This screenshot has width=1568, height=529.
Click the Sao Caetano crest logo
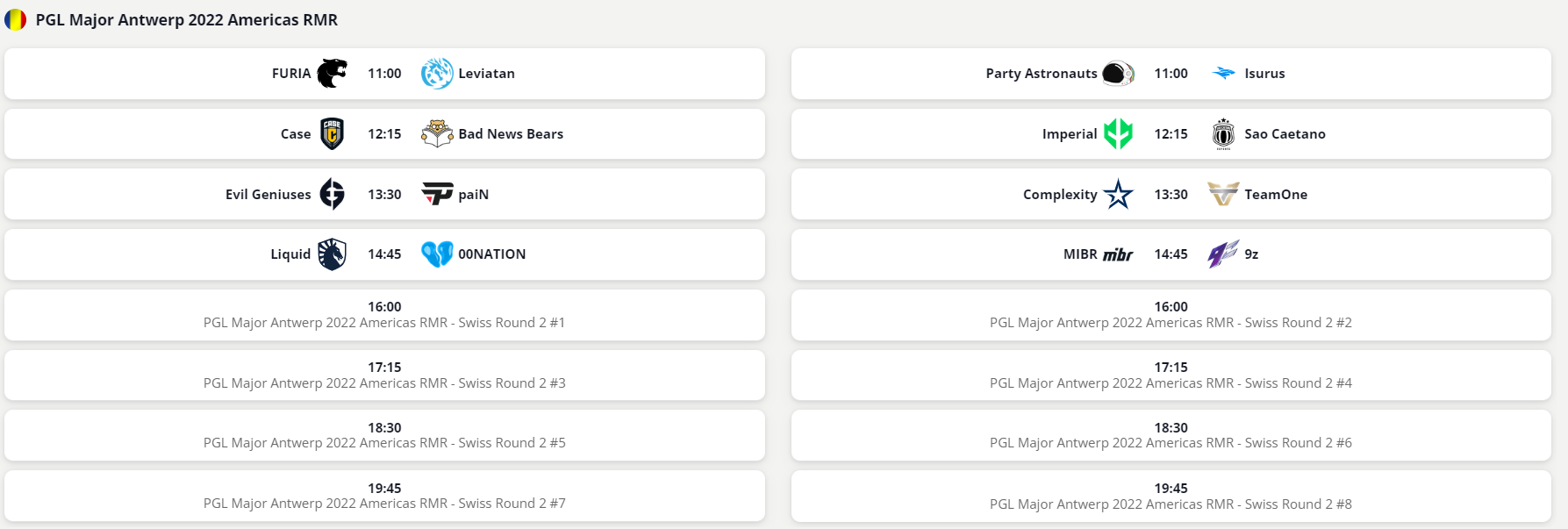click(x=1223, y=134)
